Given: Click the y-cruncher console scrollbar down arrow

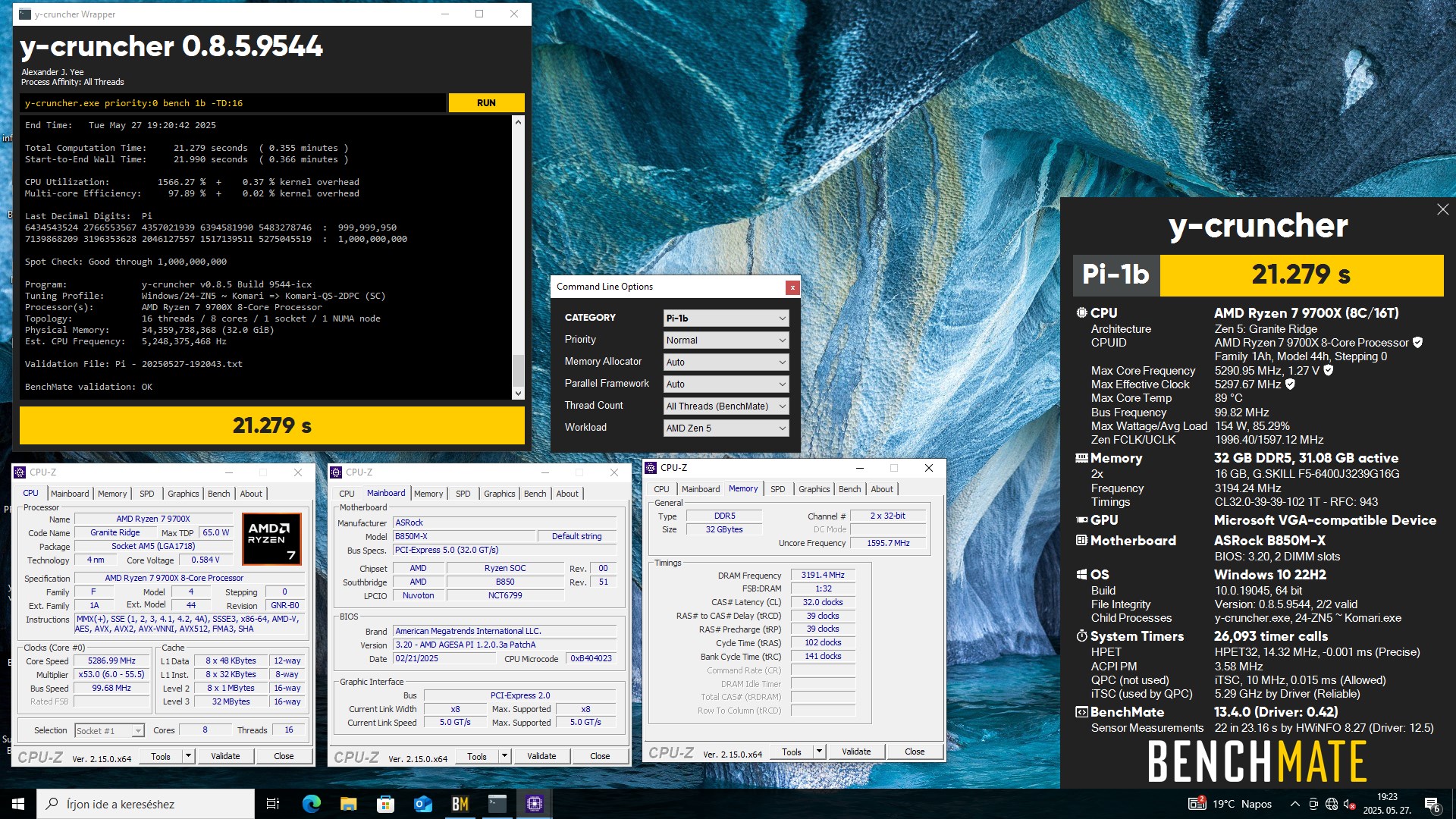Looking at the screenshot, I should (x=519, y=393).
